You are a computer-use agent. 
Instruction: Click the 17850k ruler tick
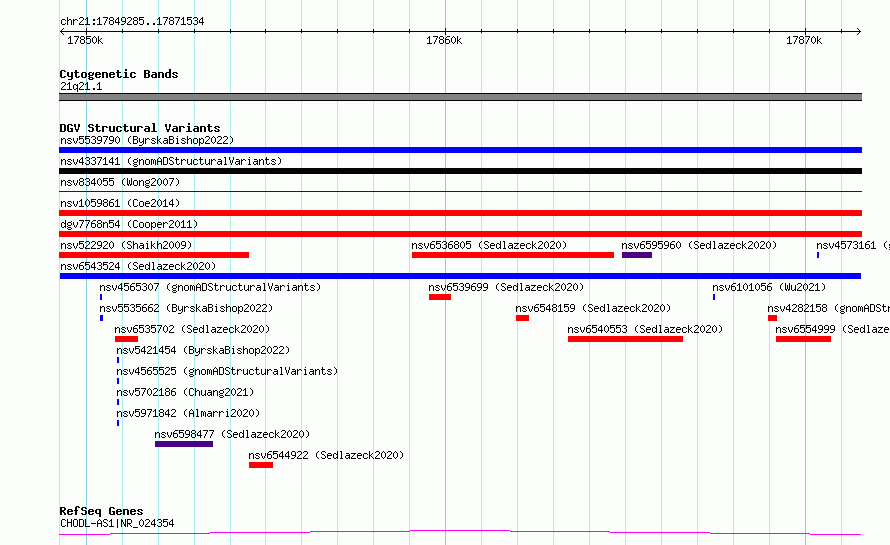[x=85, y=40]
